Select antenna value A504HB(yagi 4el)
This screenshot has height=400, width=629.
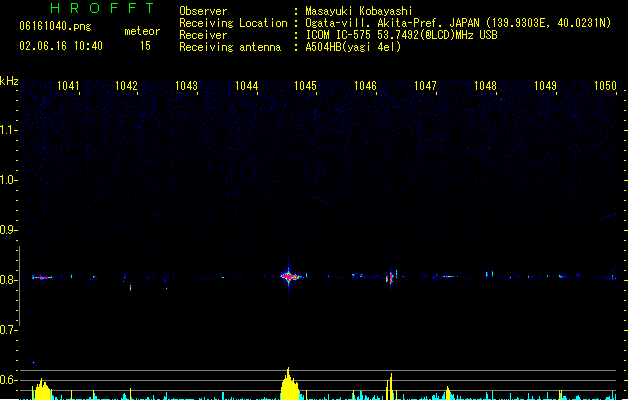click(353, 47)
